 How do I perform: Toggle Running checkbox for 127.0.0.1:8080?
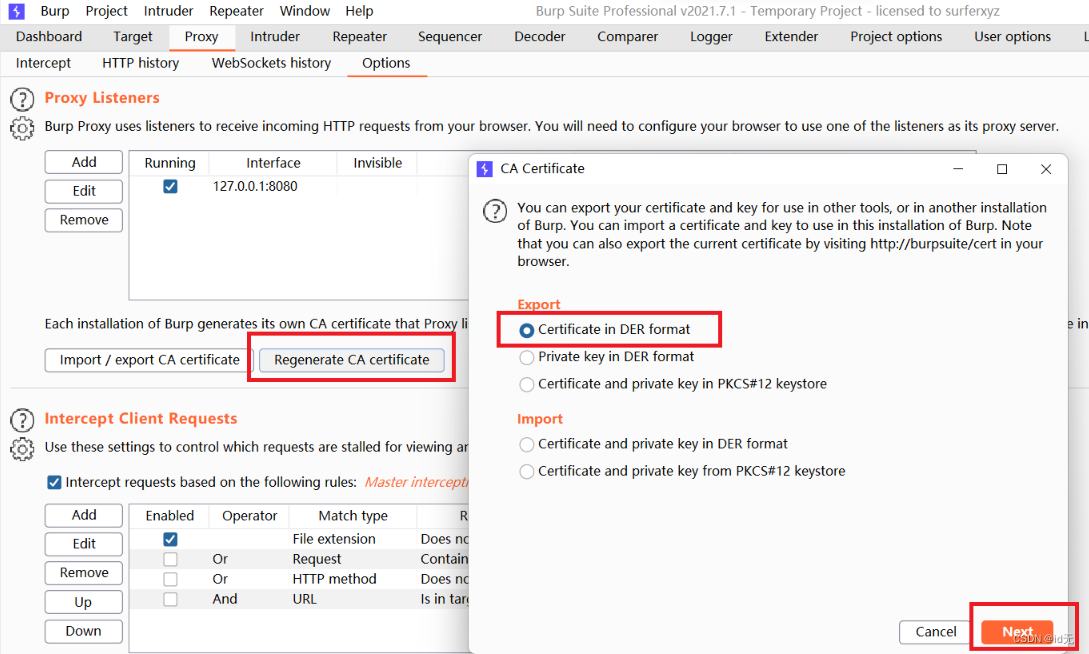coord(170,187)
